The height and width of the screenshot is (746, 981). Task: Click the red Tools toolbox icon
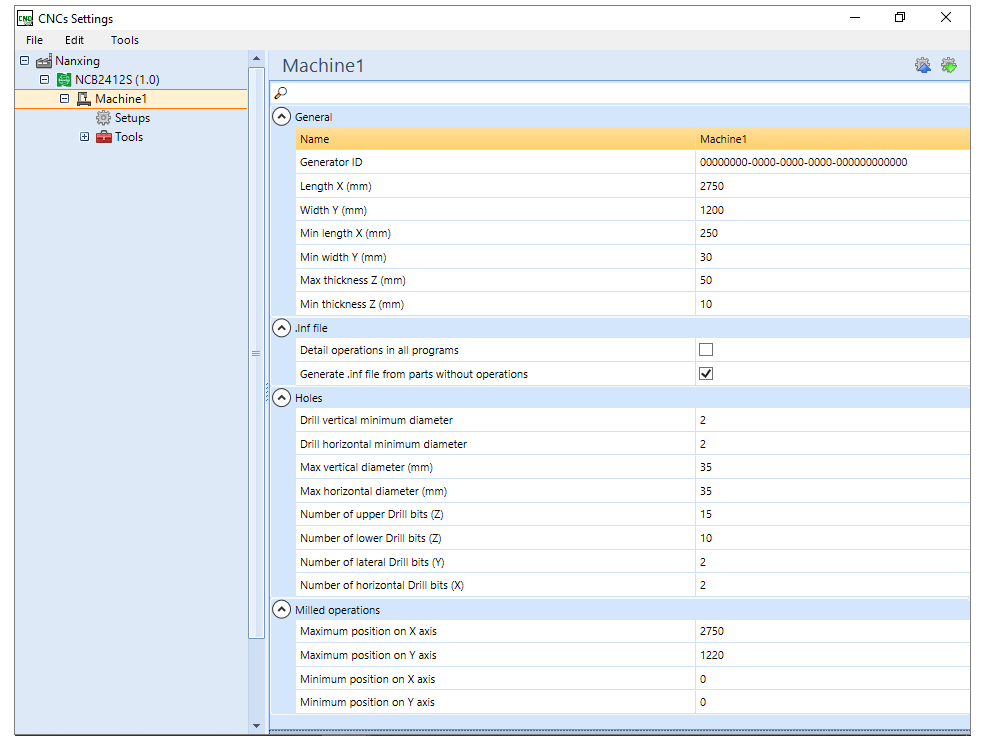(104, 137)
